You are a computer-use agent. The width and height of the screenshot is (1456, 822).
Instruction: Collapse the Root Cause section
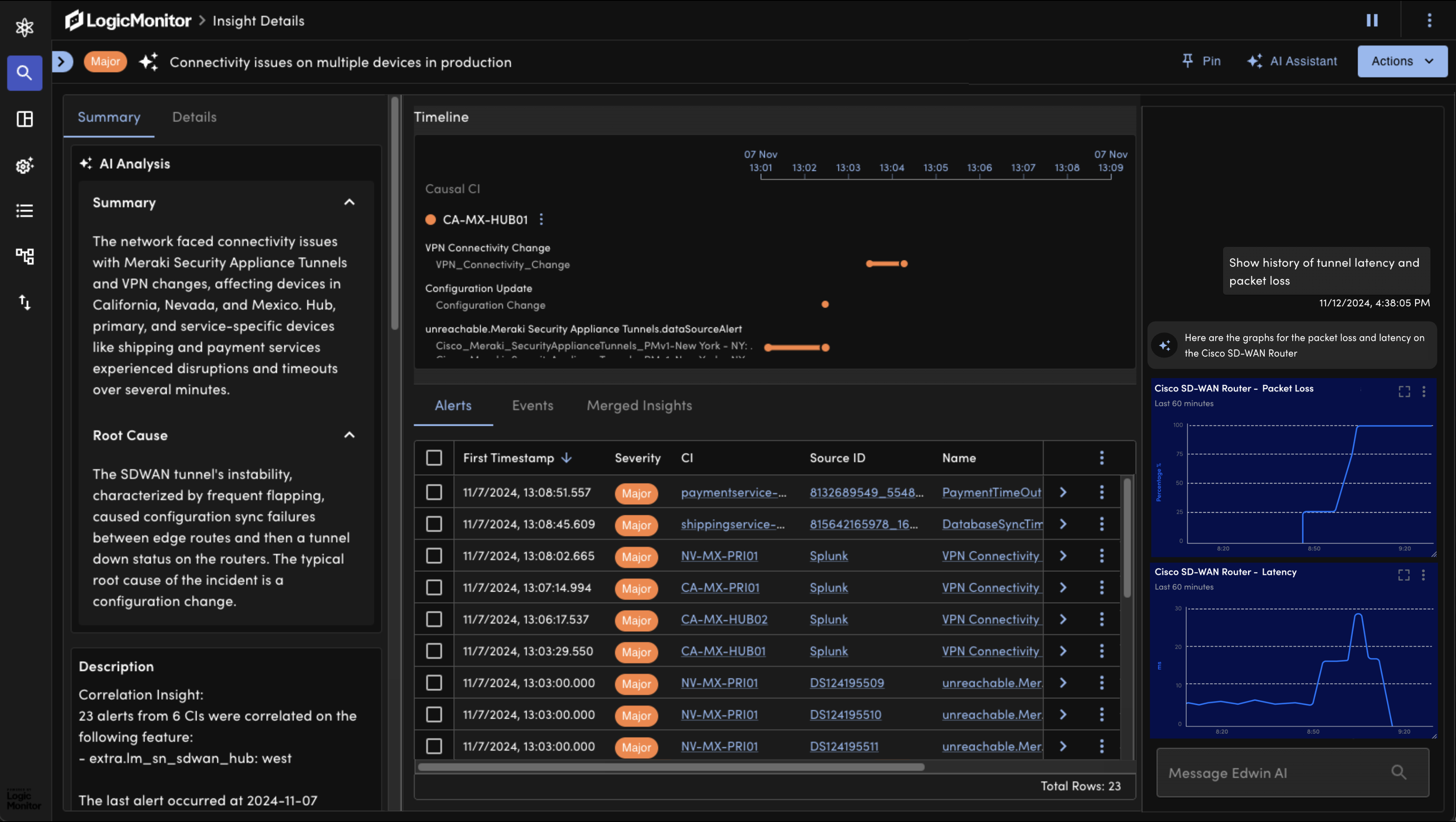(x=349, y=435)
